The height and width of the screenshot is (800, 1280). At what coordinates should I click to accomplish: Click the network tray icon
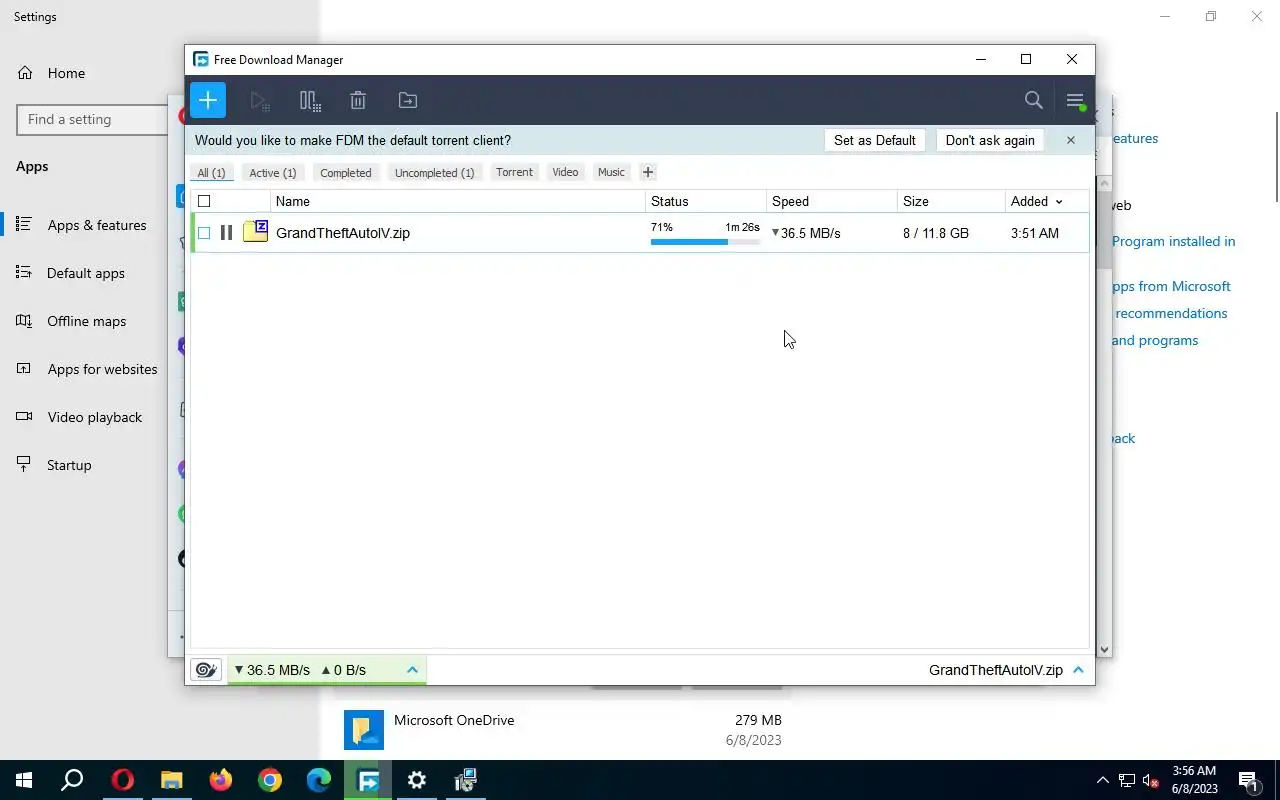(x=1127, y=780)
